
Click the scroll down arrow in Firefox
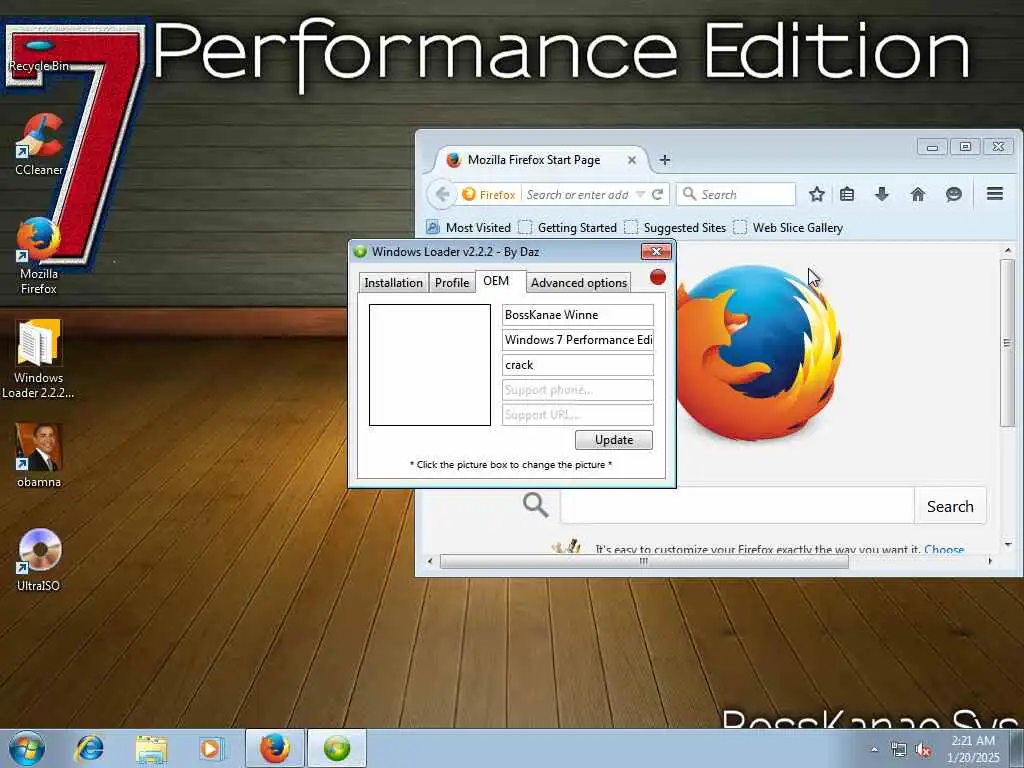coord(1008,544)
